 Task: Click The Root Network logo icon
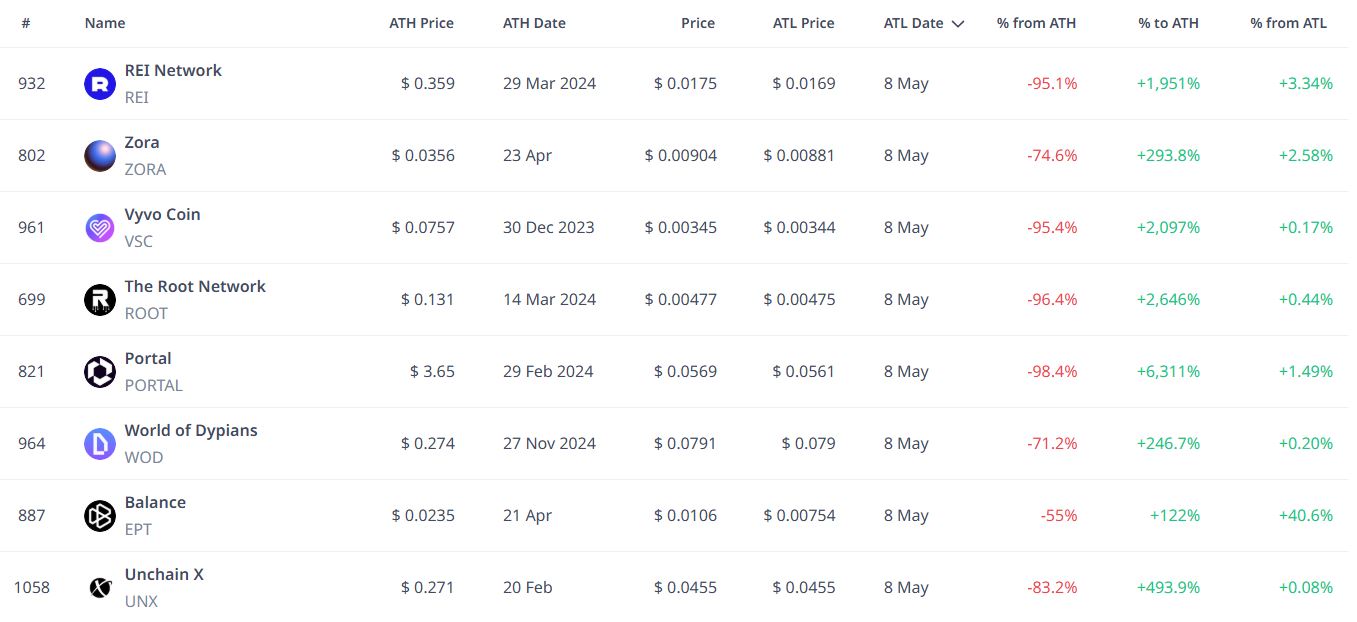coord(100,300)
